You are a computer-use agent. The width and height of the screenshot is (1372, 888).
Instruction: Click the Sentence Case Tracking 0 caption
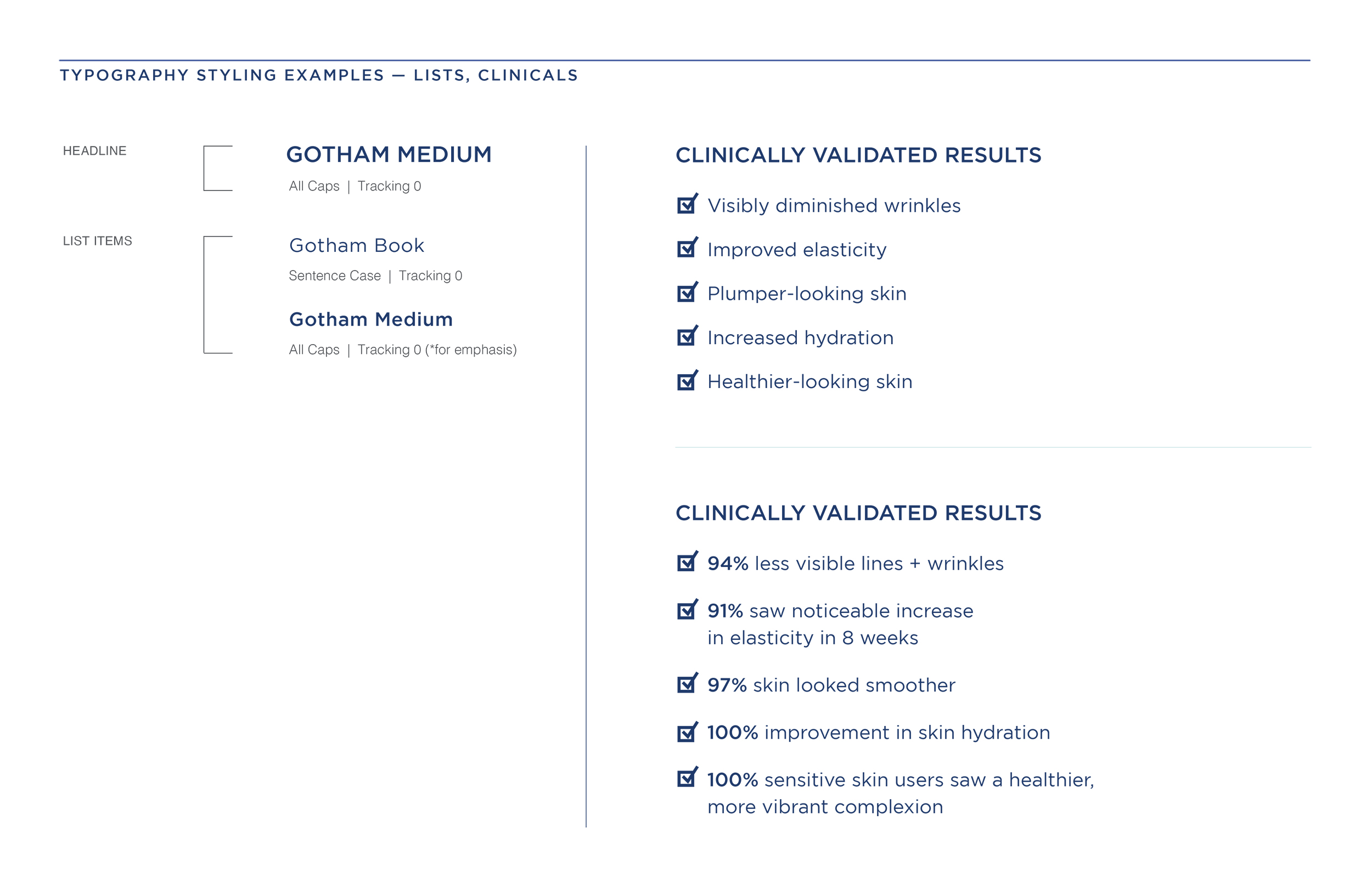click(375, 276)
